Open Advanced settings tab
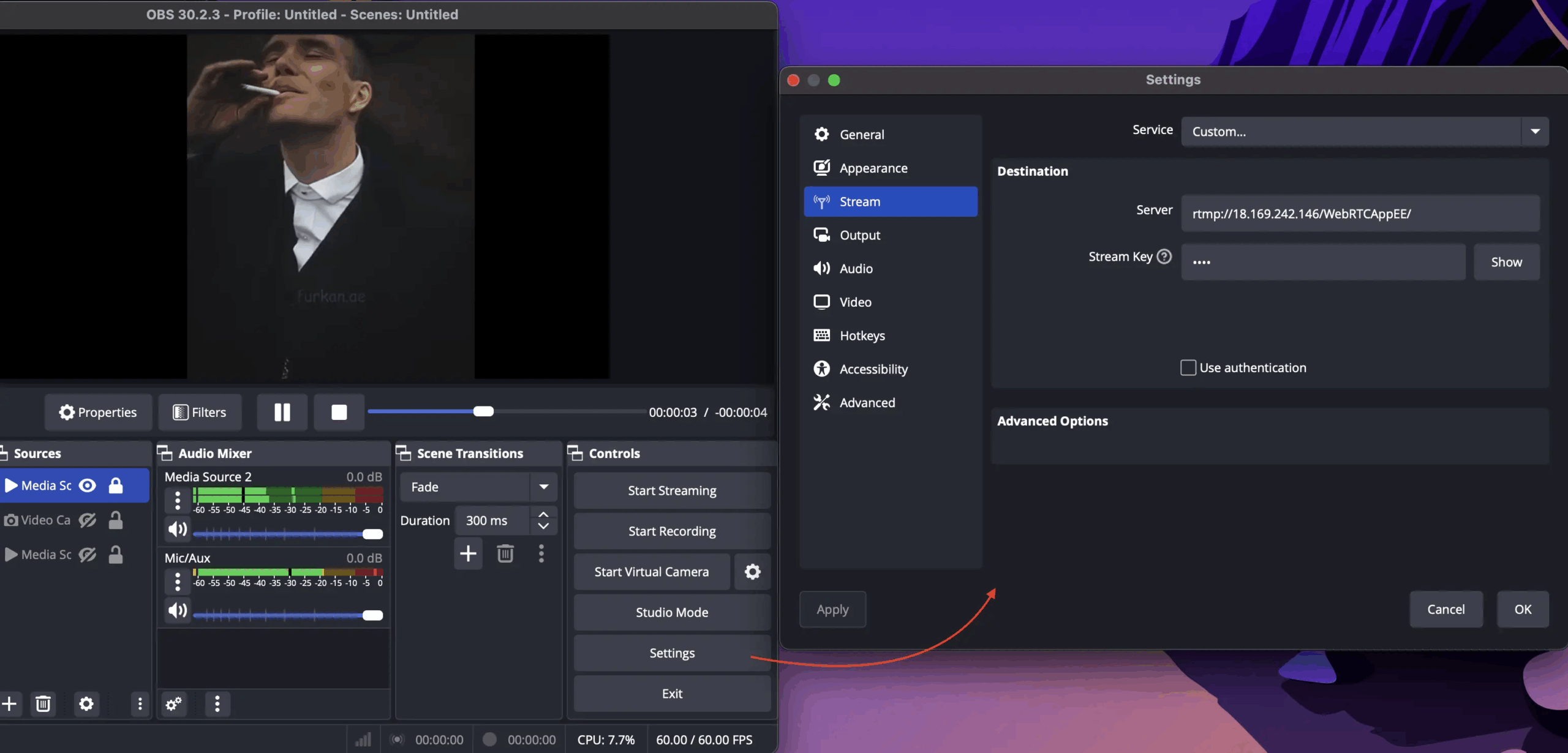This screenshot has width=1568, height=753. [x=891, y=403]
